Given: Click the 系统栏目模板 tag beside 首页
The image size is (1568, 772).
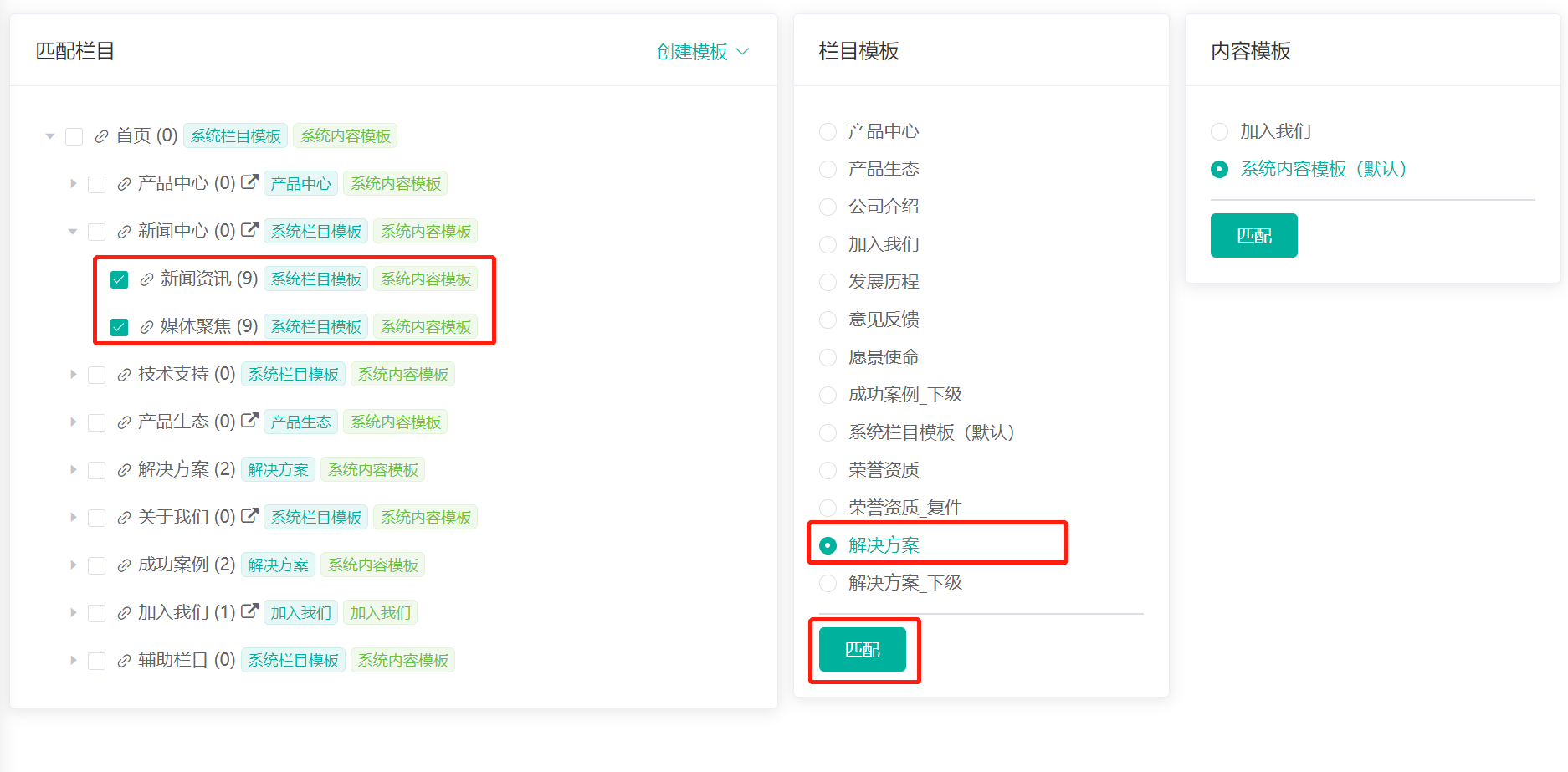Looking at the screenshot, I should click(235, 136).
